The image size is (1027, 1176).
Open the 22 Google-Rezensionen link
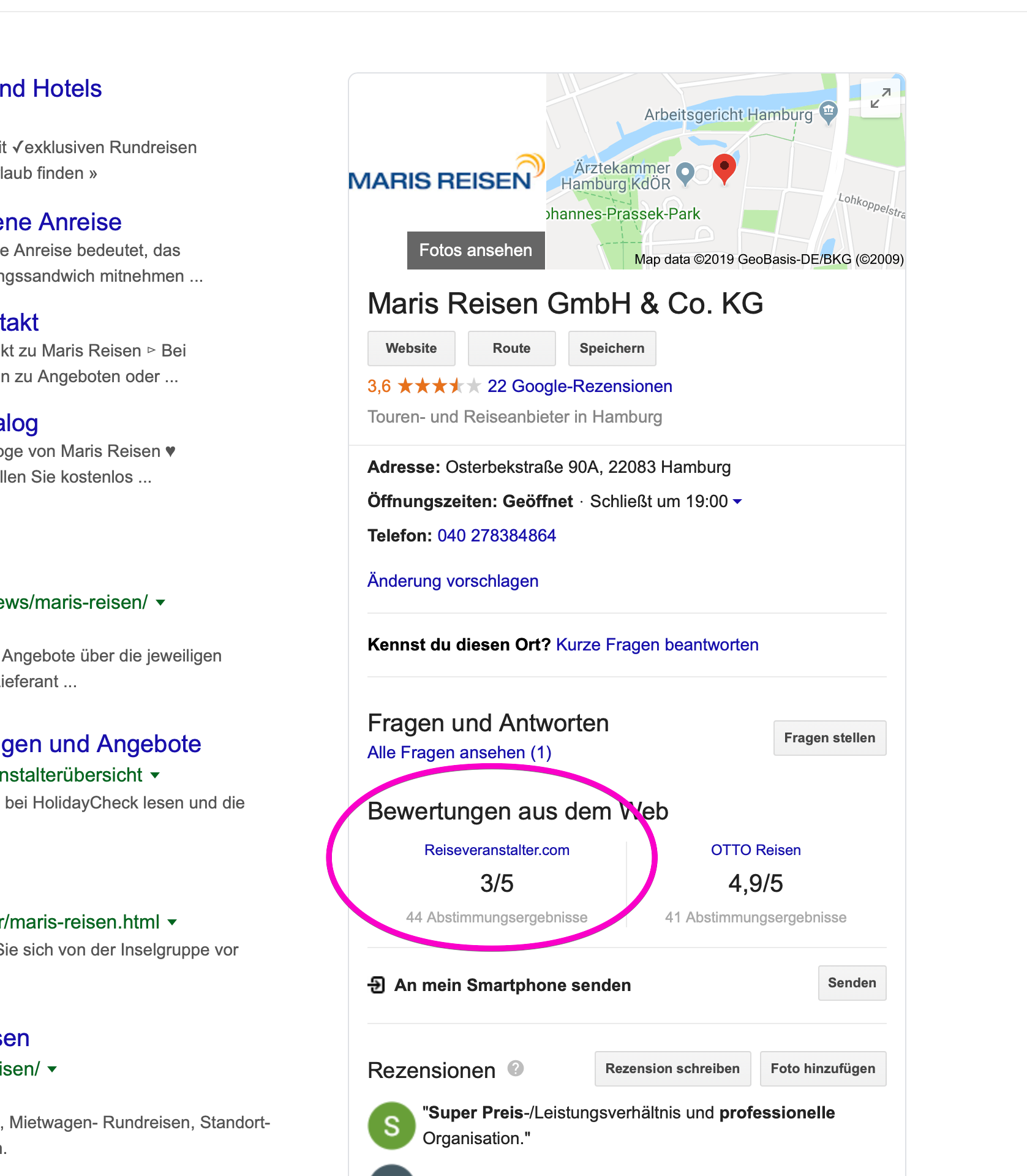580,386
